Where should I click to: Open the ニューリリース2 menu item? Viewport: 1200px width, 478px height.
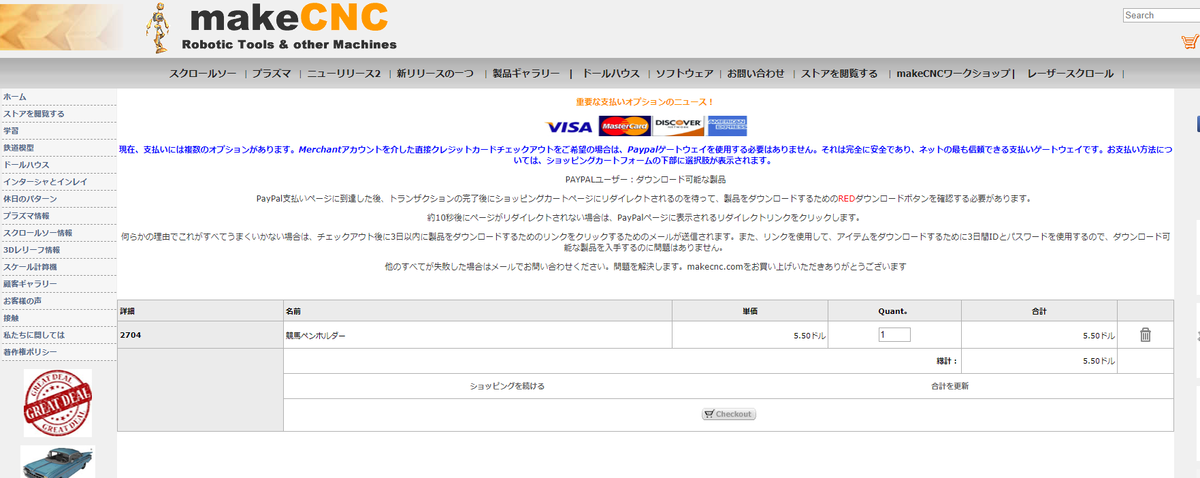[343, 73]
